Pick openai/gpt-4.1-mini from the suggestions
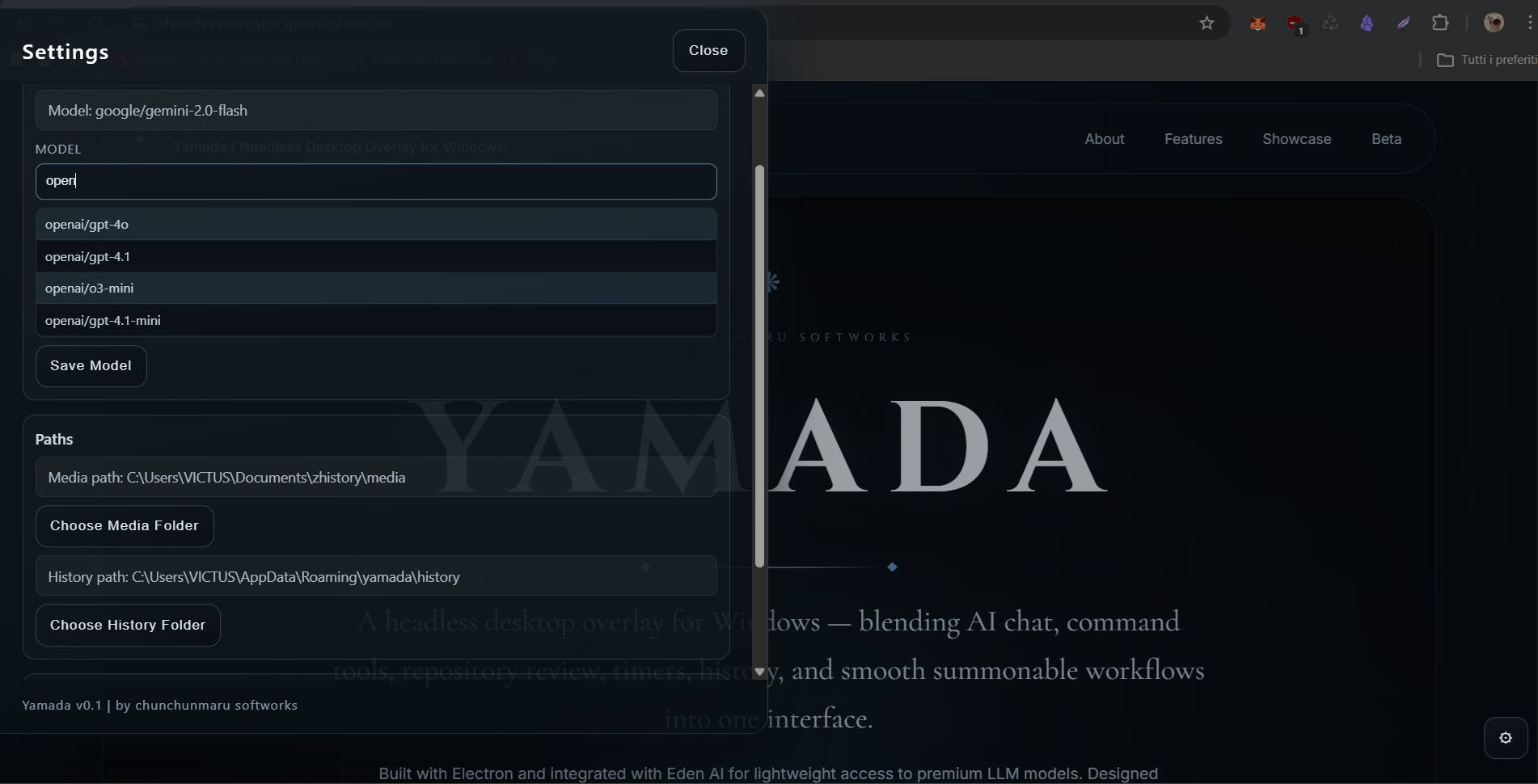The height and width of the screenshot is (784, 1538). [x=376, y=320]
